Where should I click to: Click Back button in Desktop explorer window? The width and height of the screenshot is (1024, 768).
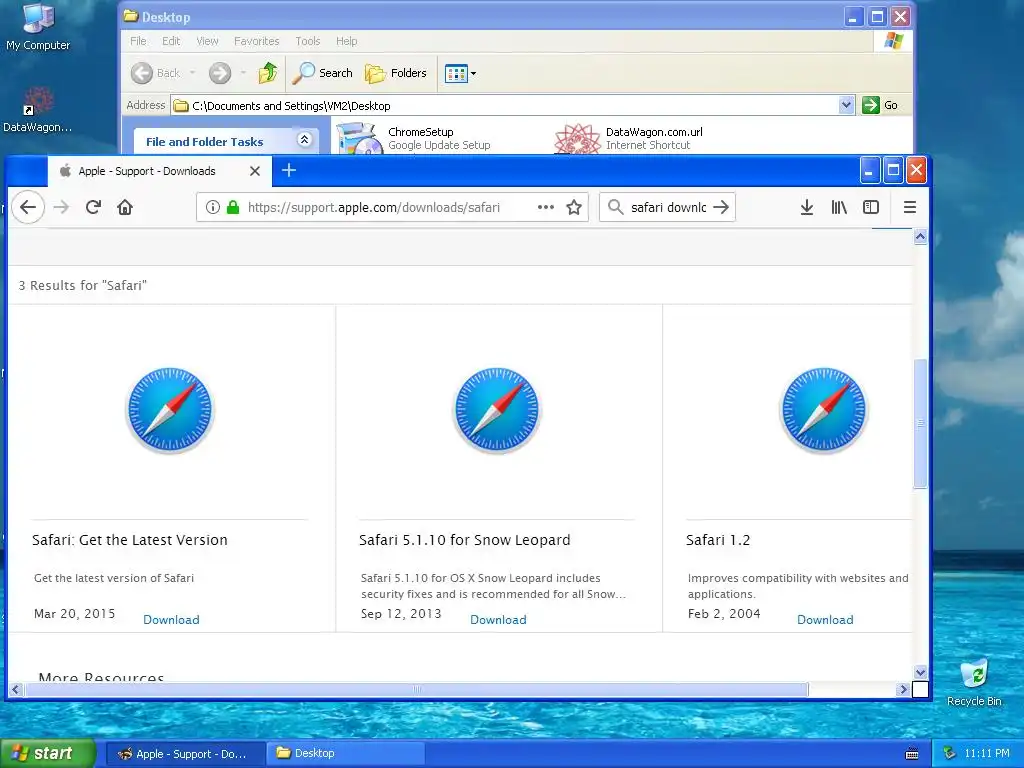pyautogui.click(x=155, y=73)
